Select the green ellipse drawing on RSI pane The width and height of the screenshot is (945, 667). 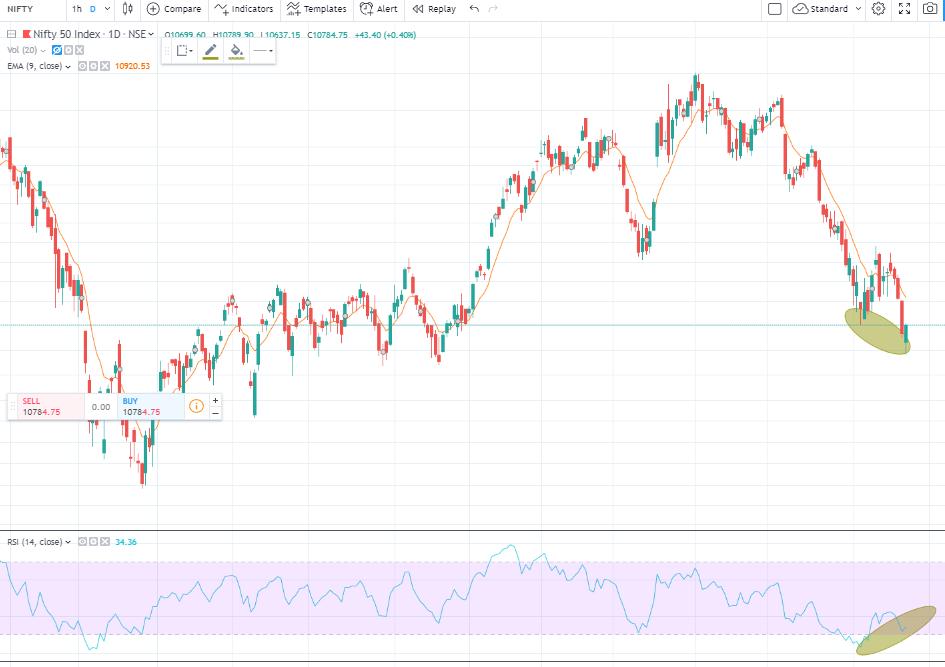point(896,630)
